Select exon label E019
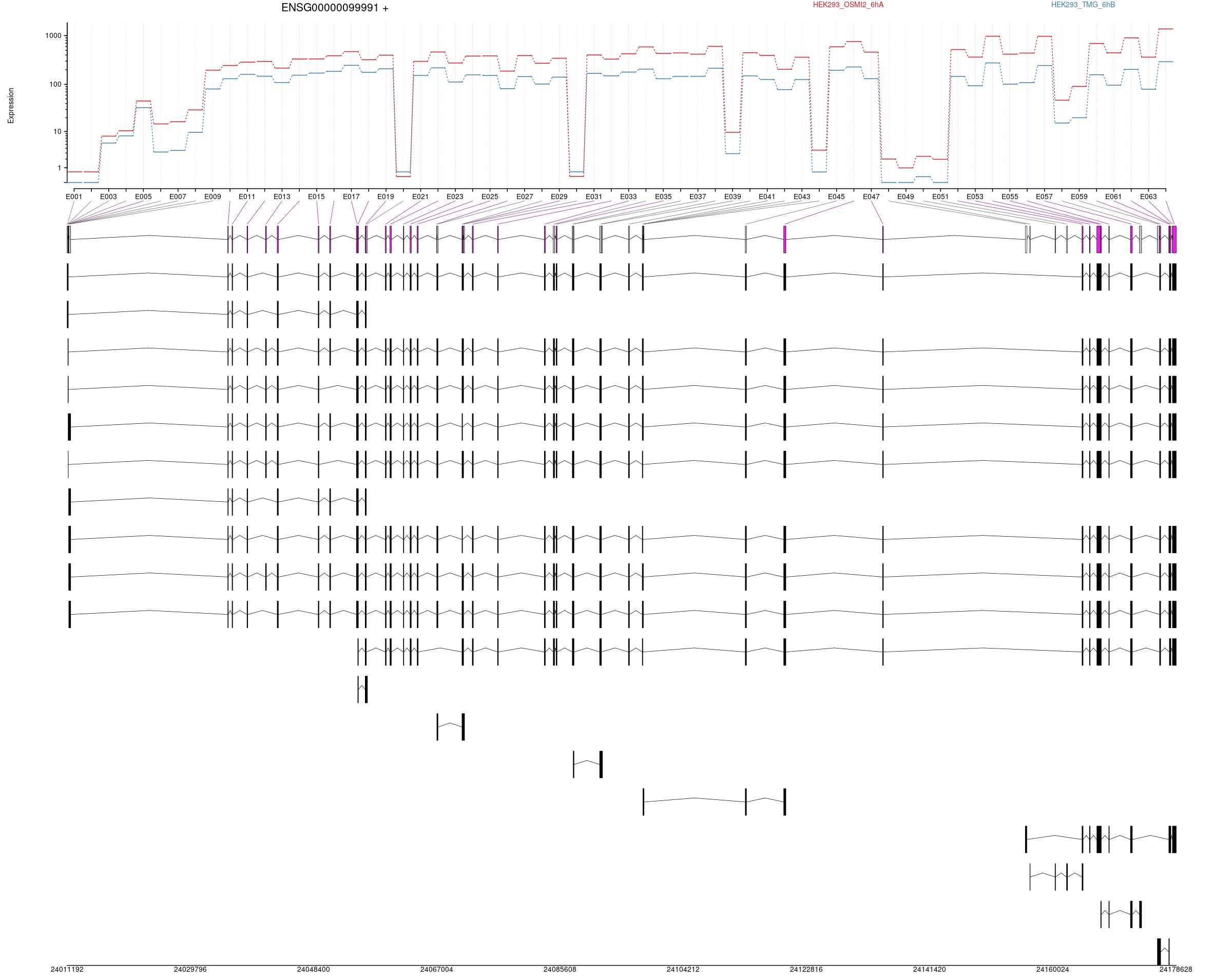1232x980 pixels. (386, 197)
